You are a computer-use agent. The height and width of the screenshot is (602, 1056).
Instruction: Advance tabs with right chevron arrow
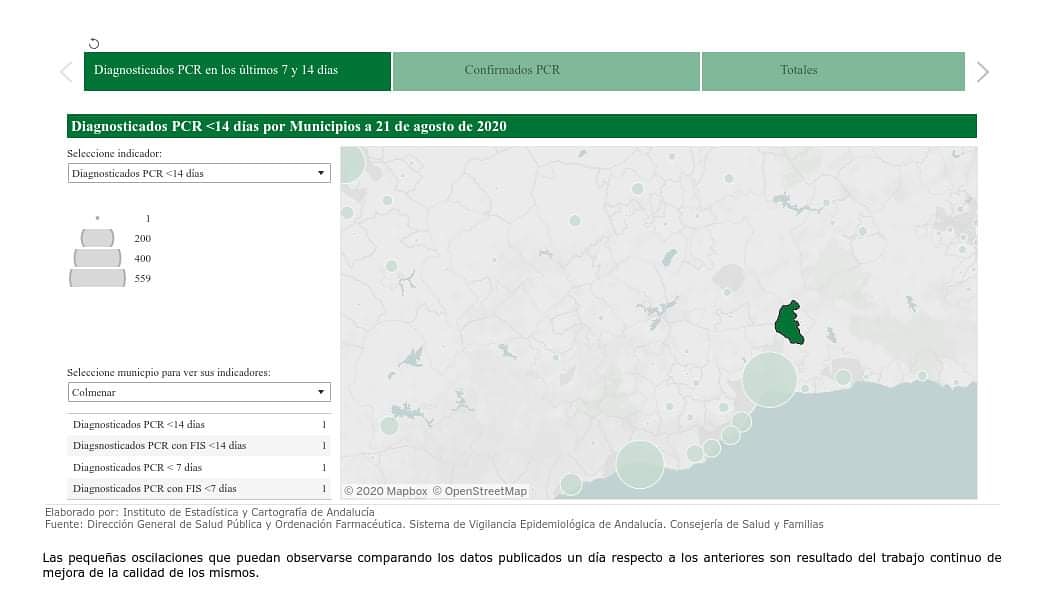point(983,72)
